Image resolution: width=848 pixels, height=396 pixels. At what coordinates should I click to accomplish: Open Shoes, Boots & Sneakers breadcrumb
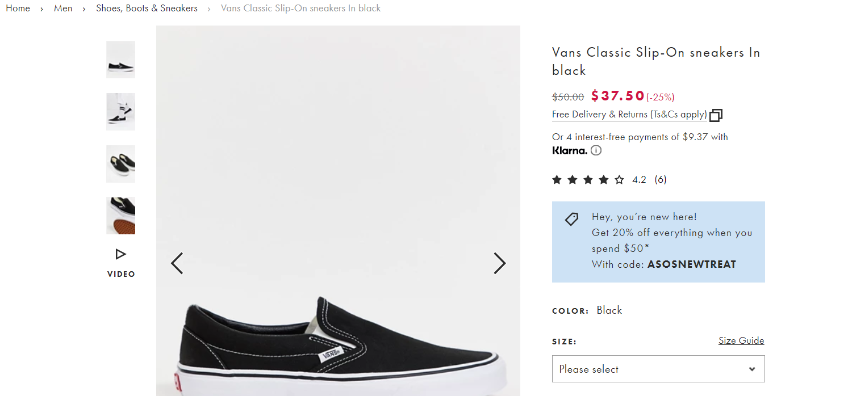[x=147, y=8]
